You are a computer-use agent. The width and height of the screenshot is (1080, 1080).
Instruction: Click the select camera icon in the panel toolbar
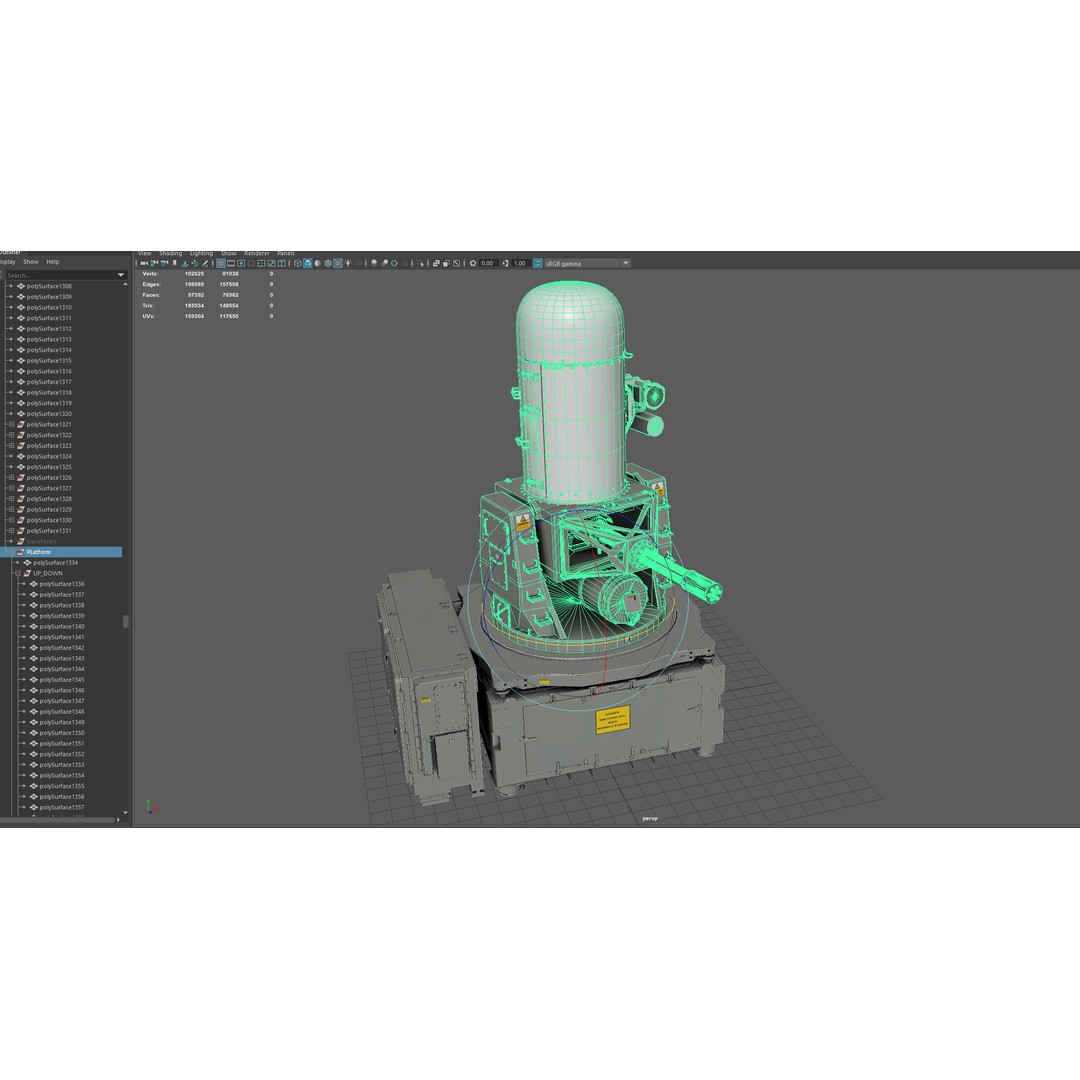pos(144,263)
